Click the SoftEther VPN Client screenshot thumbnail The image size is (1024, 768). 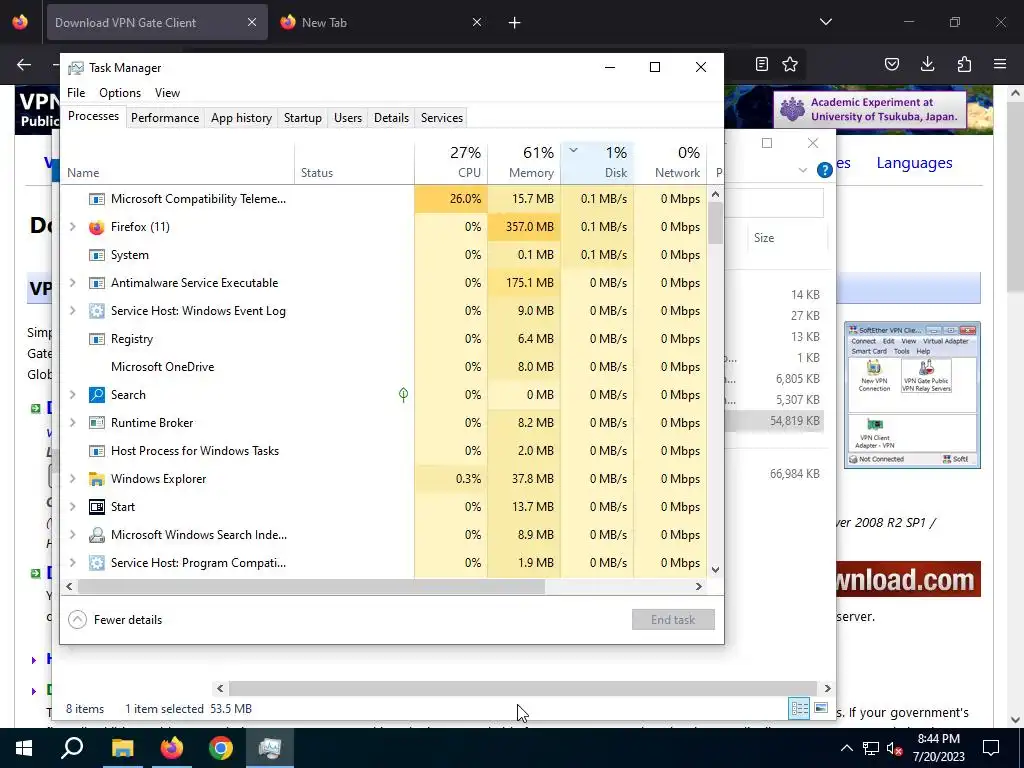[912, 395]
